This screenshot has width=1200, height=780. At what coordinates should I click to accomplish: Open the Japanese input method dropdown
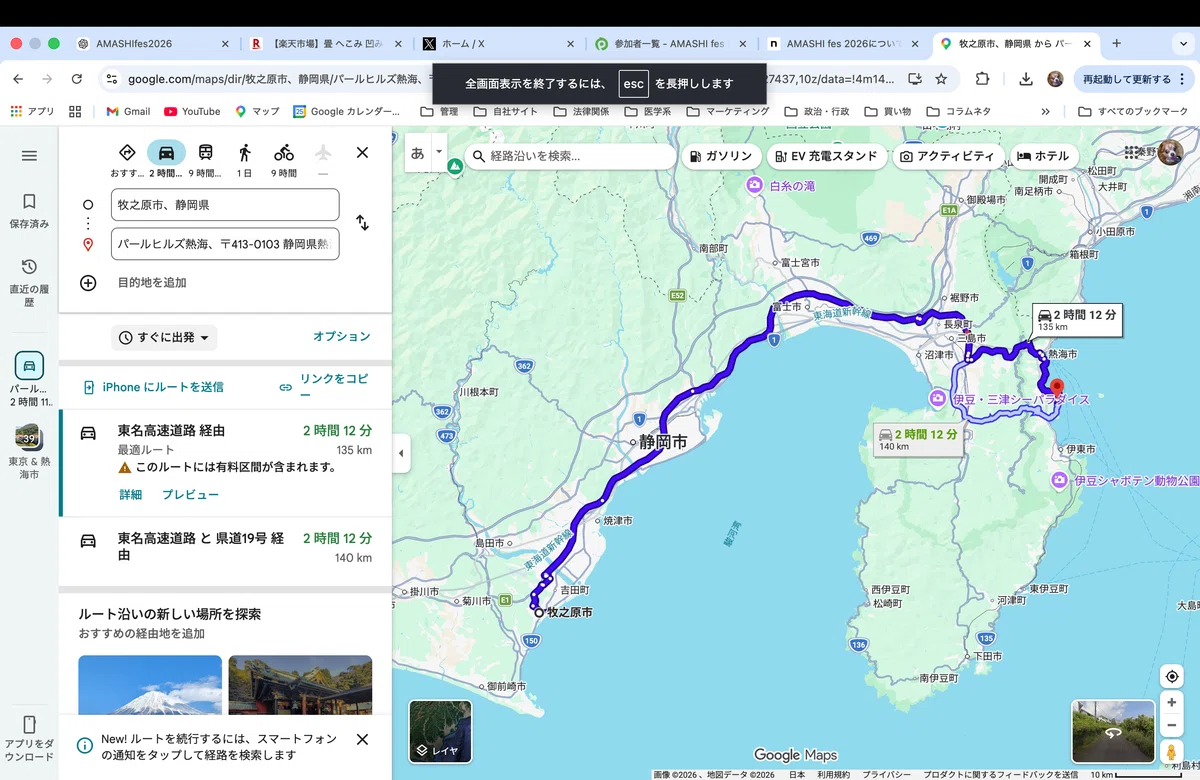click(438, 153)
